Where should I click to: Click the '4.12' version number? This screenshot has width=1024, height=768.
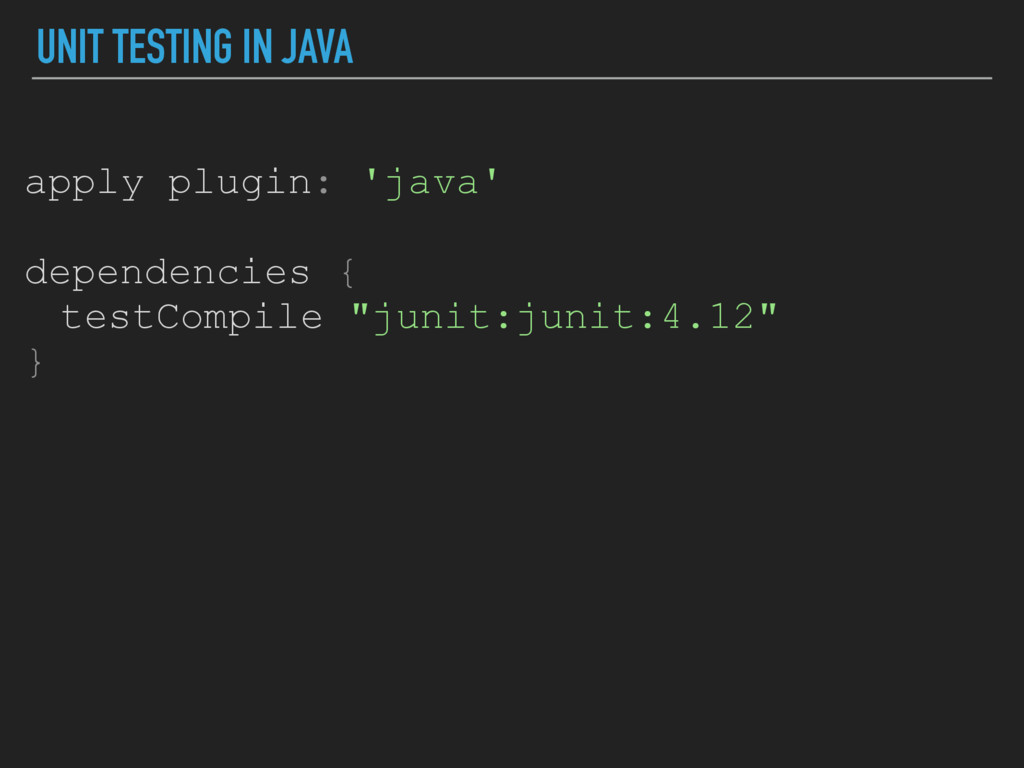(709, 317)
